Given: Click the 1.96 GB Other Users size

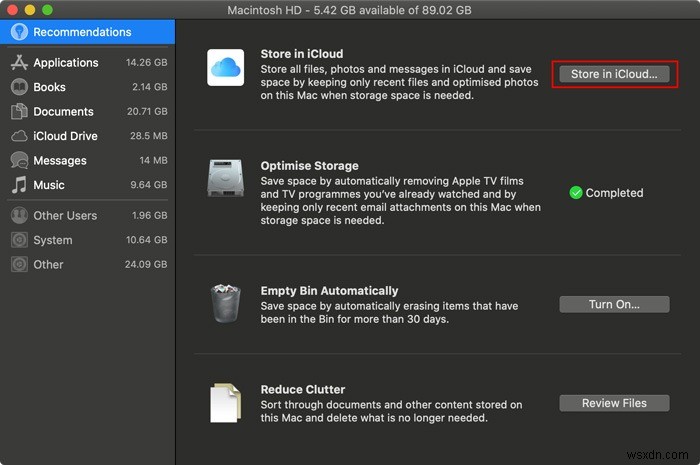Looking at the screenshot, I should 150,216.
